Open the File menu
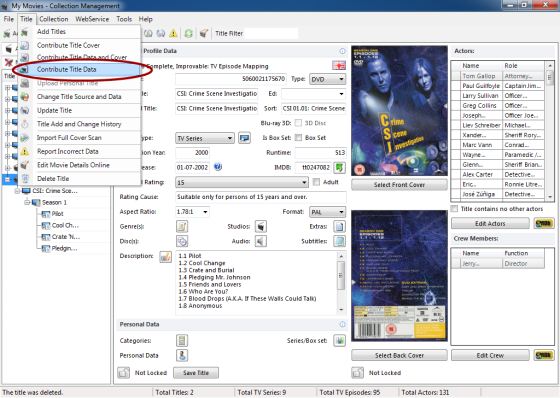560x398 pixels. point(9,19)
